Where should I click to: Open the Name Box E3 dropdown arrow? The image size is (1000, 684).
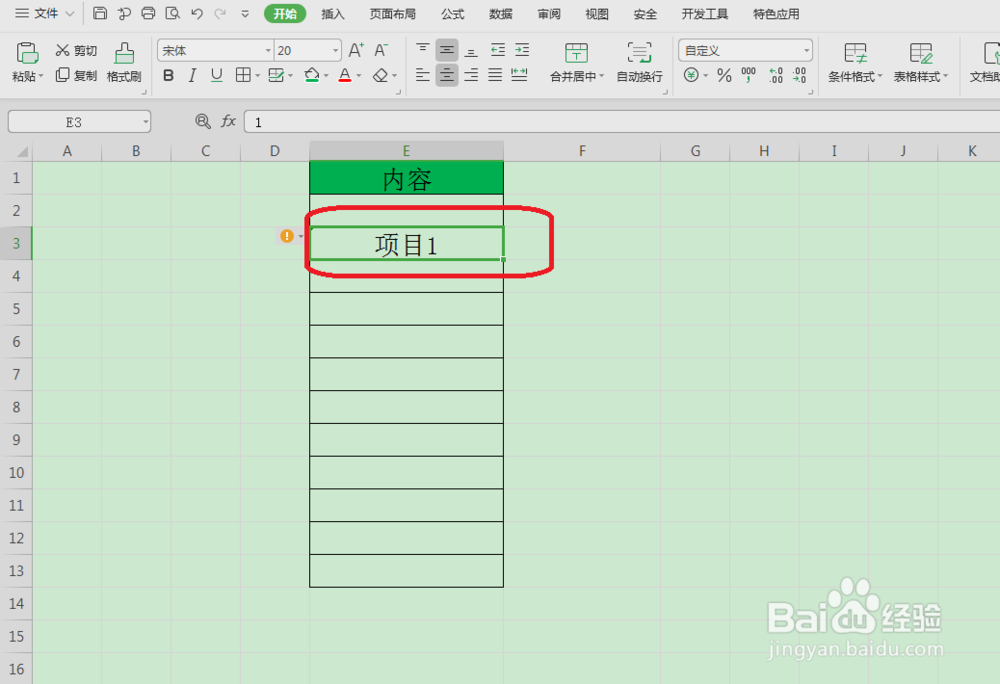(x=145, y=122)
